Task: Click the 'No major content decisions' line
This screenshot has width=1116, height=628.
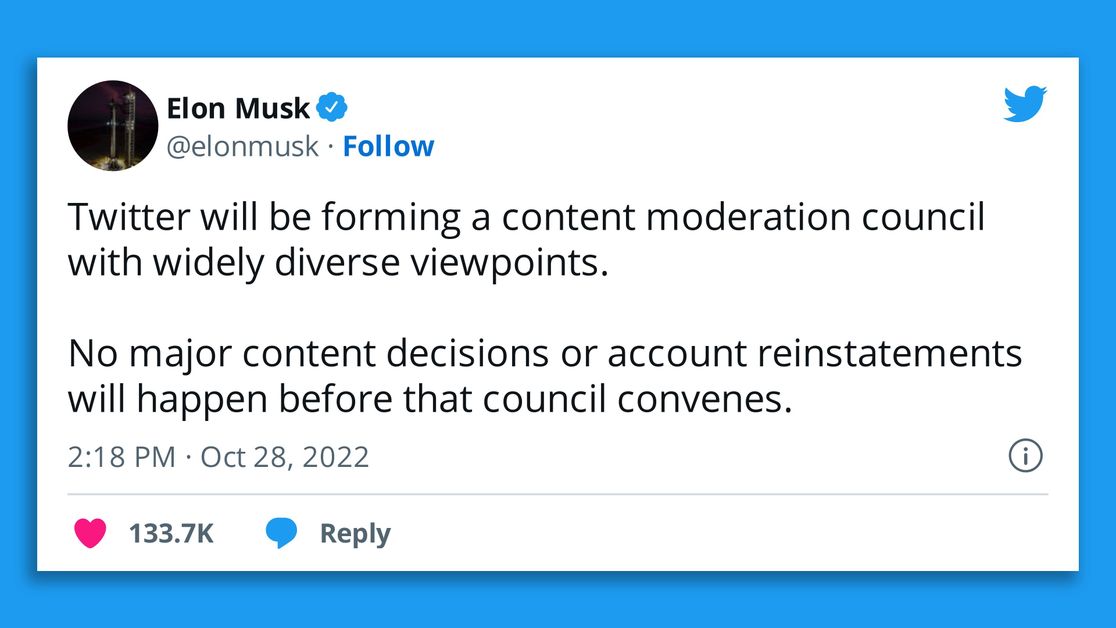Action: [x=545, y=354]
